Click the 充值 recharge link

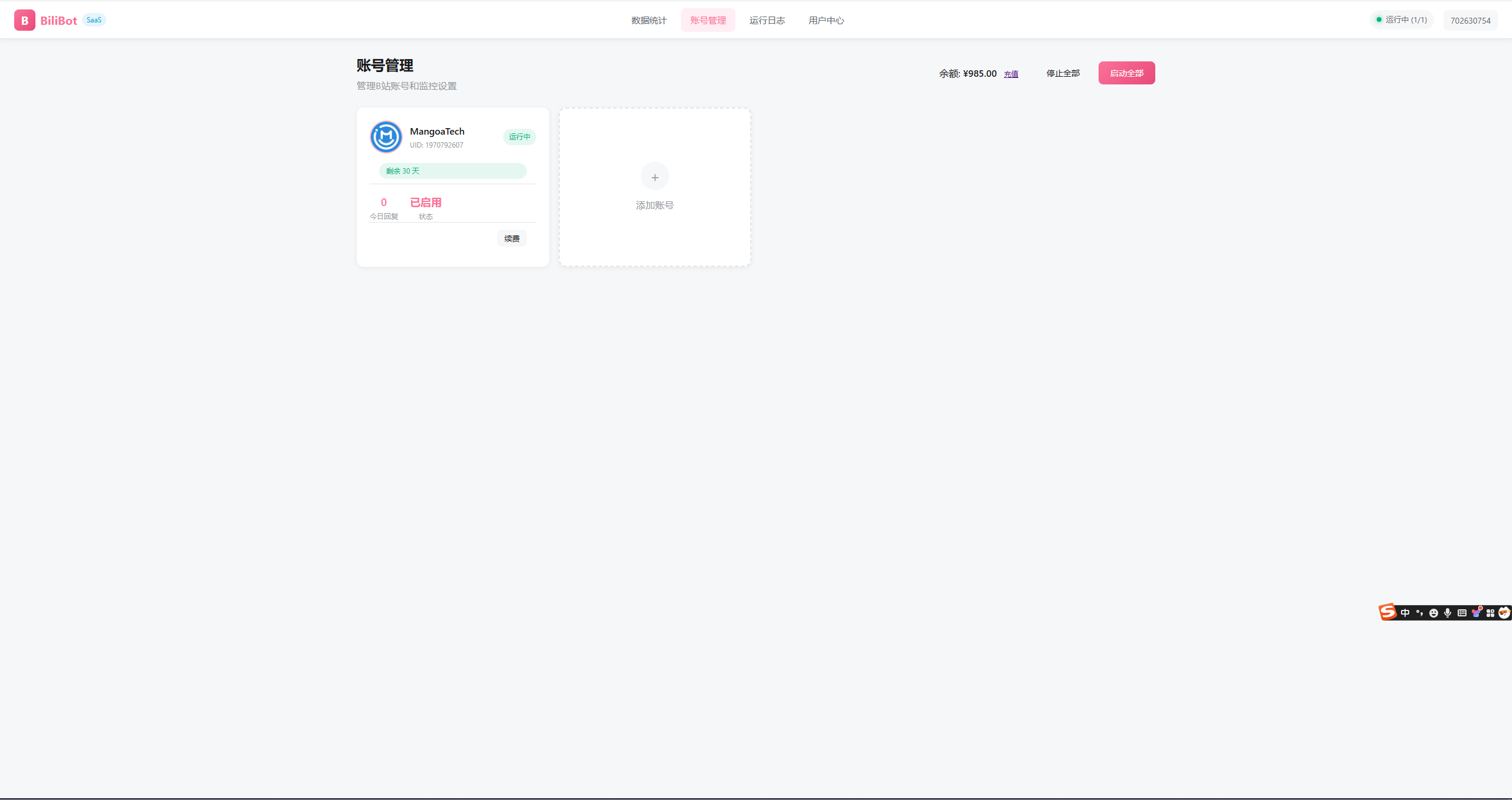click(1010, 73)
